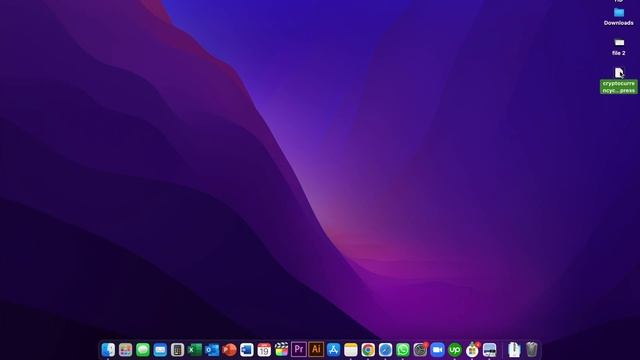Open the Calculator app
Image resolution: width=640 pixels, height=360 pixels.
178,350
